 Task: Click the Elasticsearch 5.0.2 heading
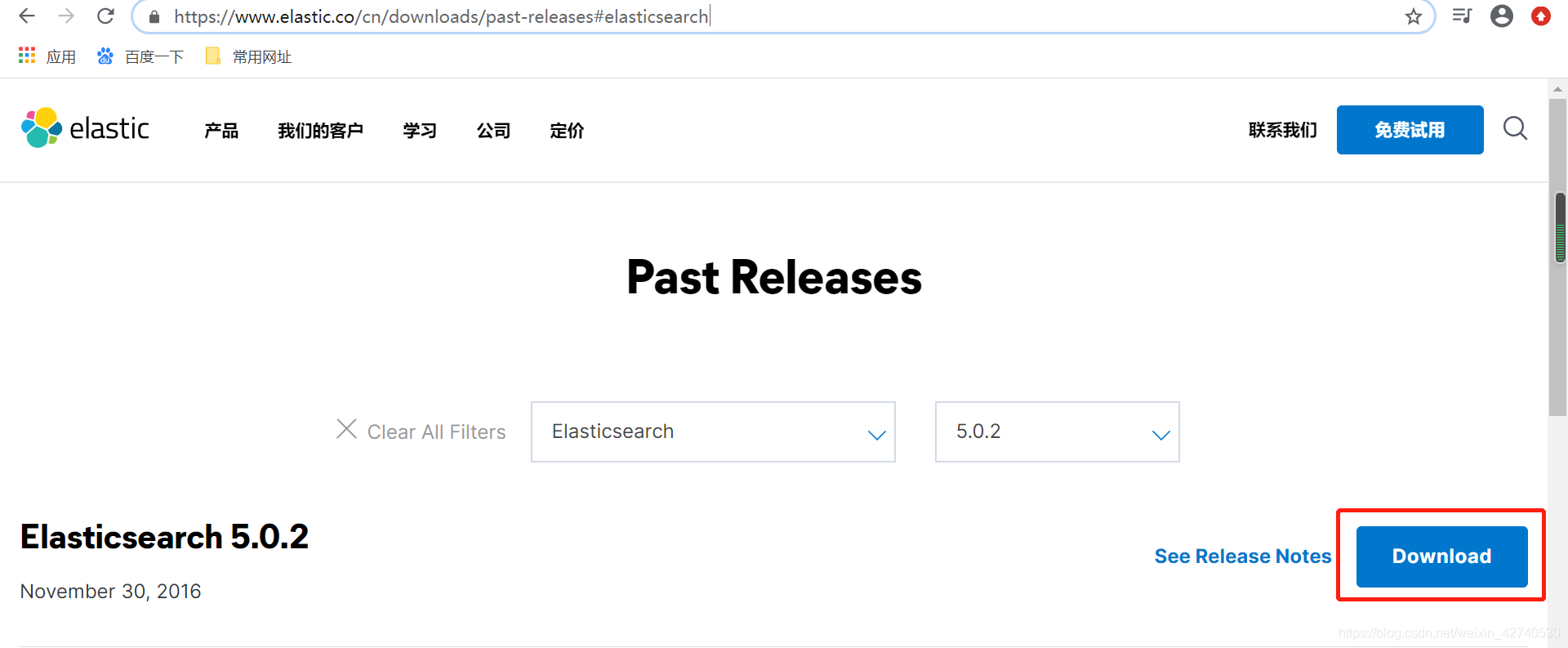[x=164, y=537]
